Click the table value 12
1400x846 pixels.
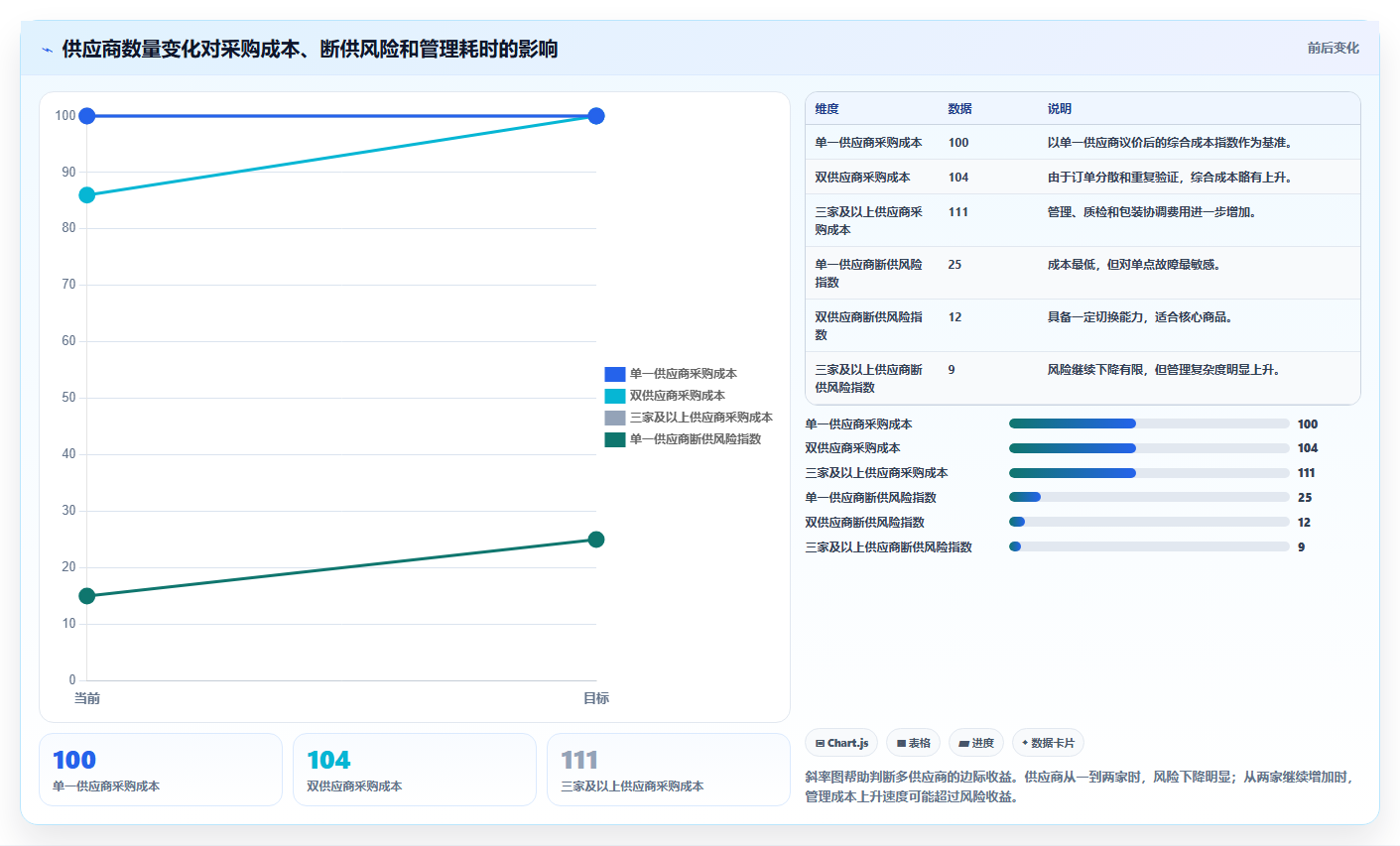click(955, 317)
